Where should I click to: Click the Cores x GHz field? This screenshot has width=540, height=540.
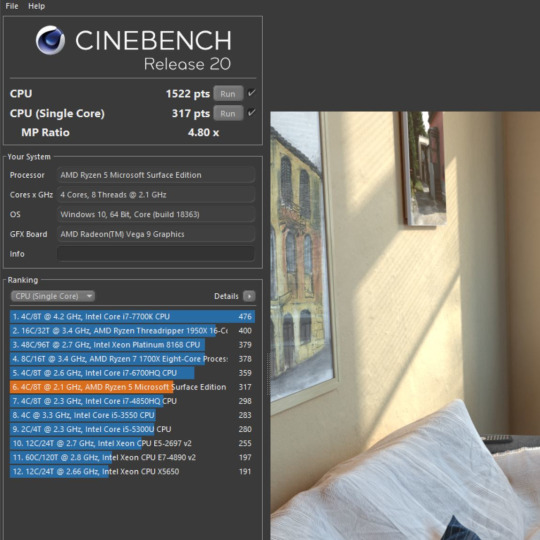tap(156, 195)
